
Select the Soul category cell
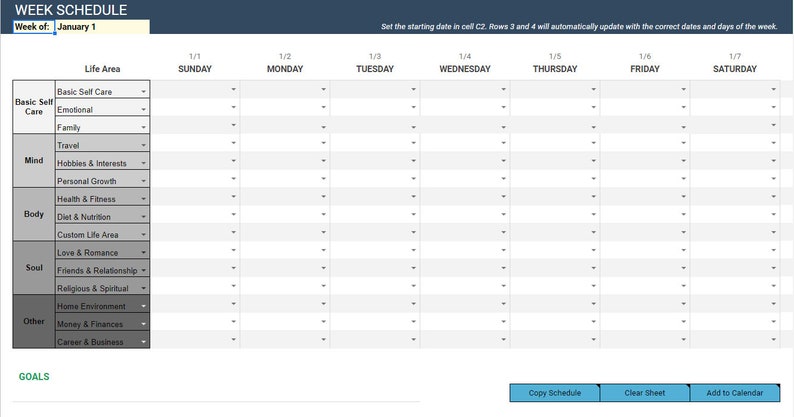(34, 268)
